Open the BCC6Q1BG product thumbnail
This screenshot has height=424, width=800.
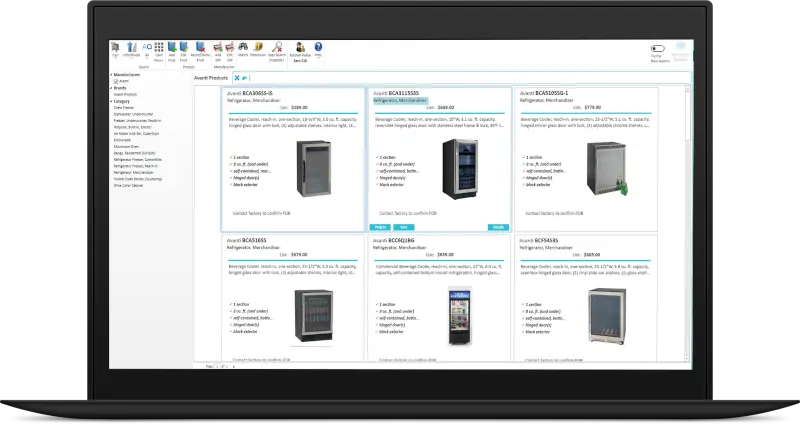pos(459,316)
